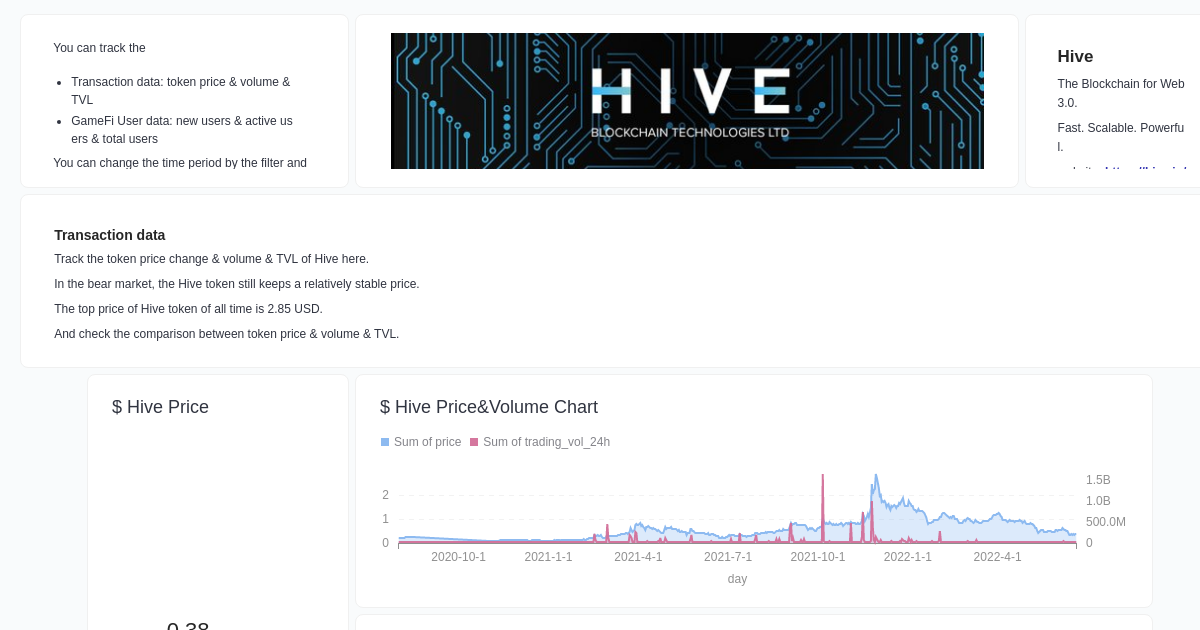Click the Transaction data heading link
This screenshot has height=630, width=1200.
pyautogui.click(x=109, y=235)
